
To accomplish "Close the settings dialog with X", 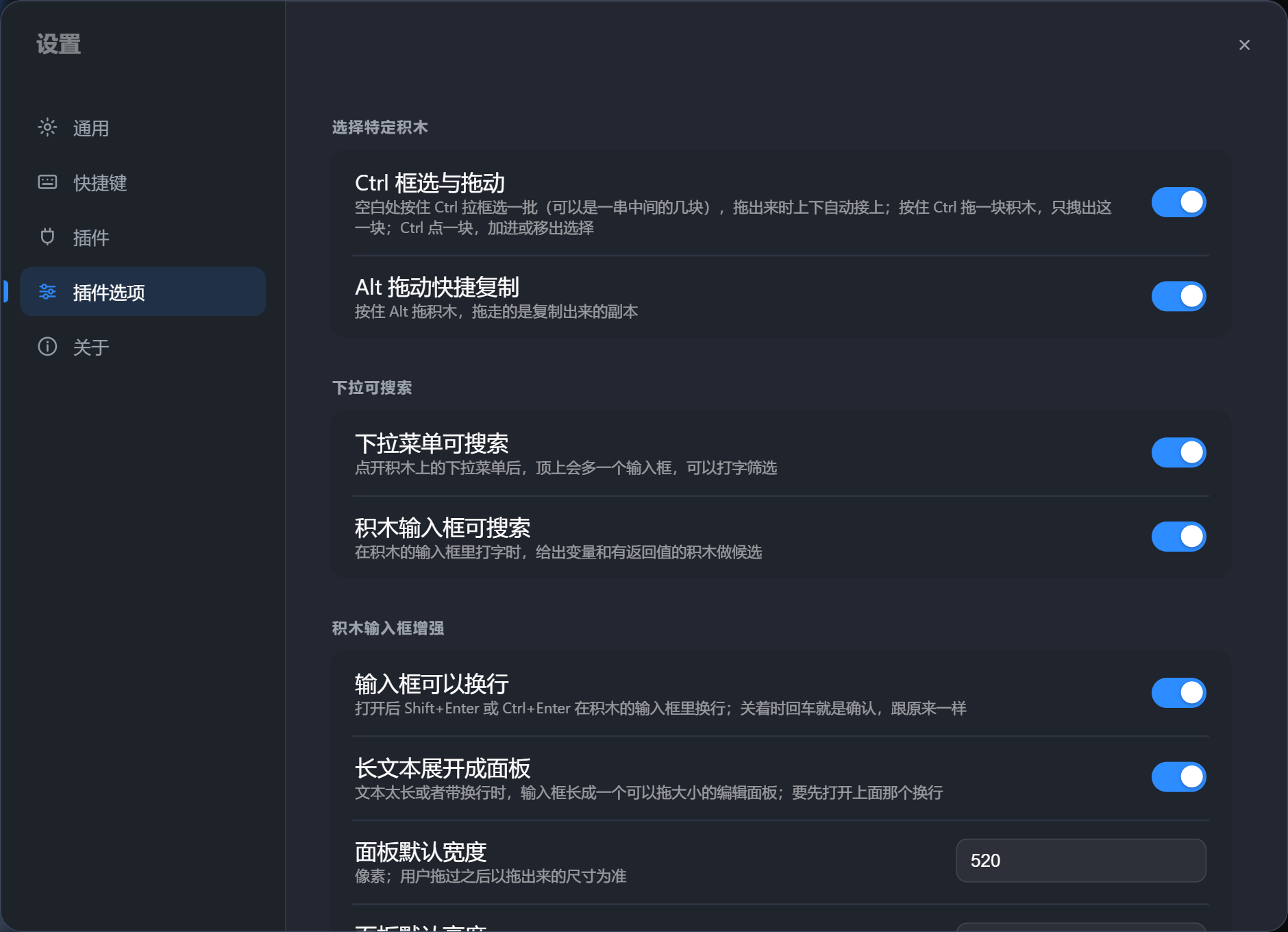I will (1244, 45).
